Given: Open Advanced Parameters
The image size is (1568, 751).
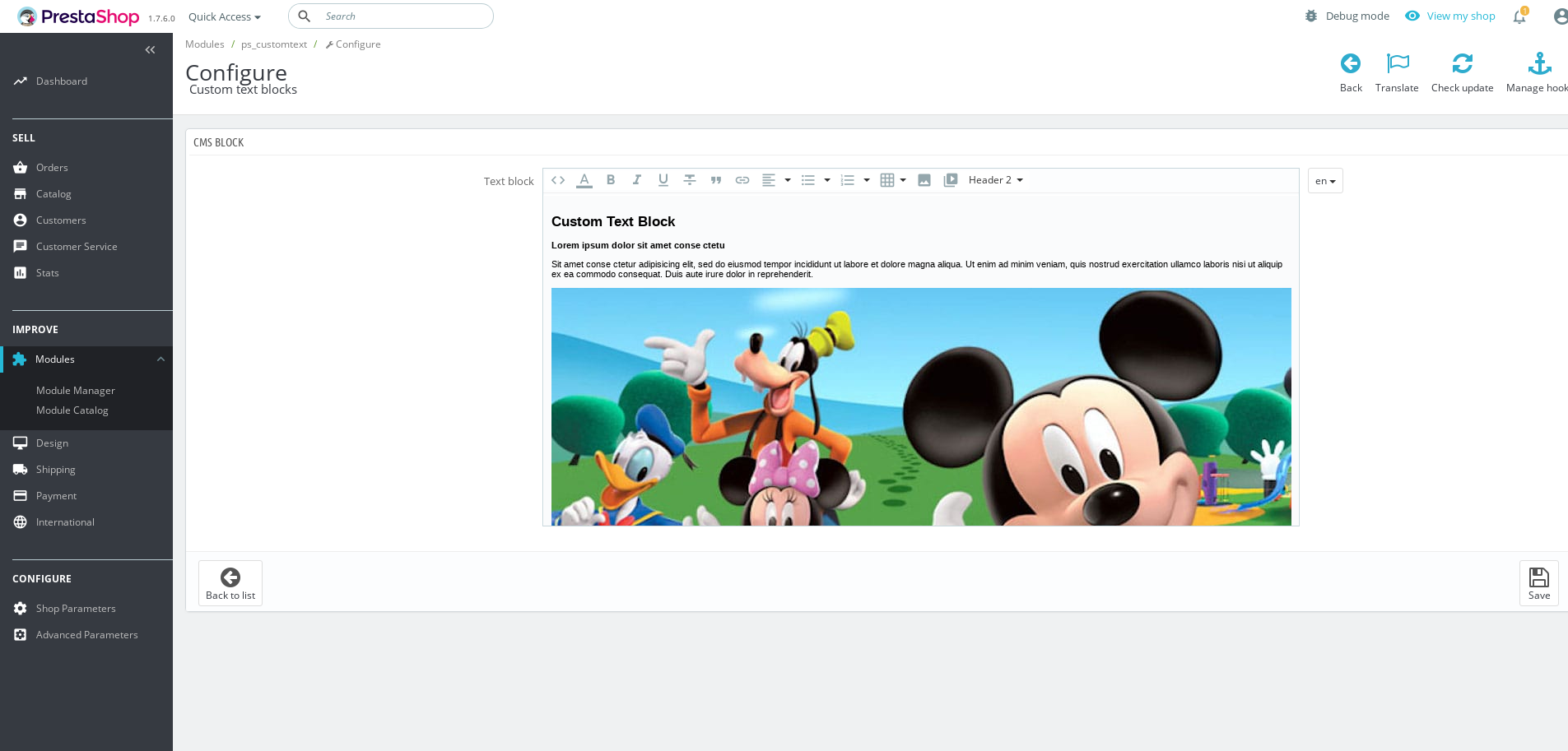Looking at the screenshot, I should pyautogui.click(x=87, y=635).
